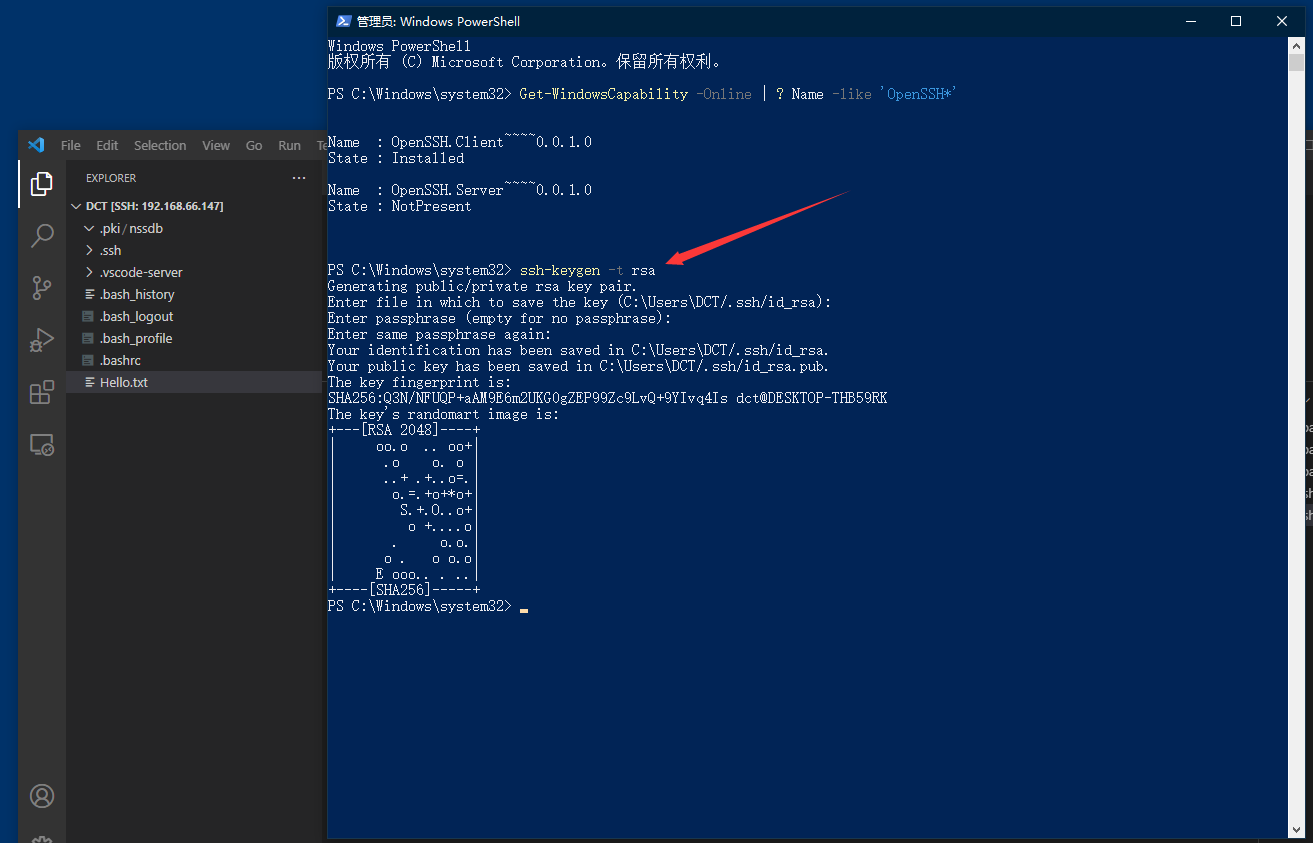The height and width of the screenshot is (843, 1313).
Task: Open the View menu
Action: click(x=216, y=145)
